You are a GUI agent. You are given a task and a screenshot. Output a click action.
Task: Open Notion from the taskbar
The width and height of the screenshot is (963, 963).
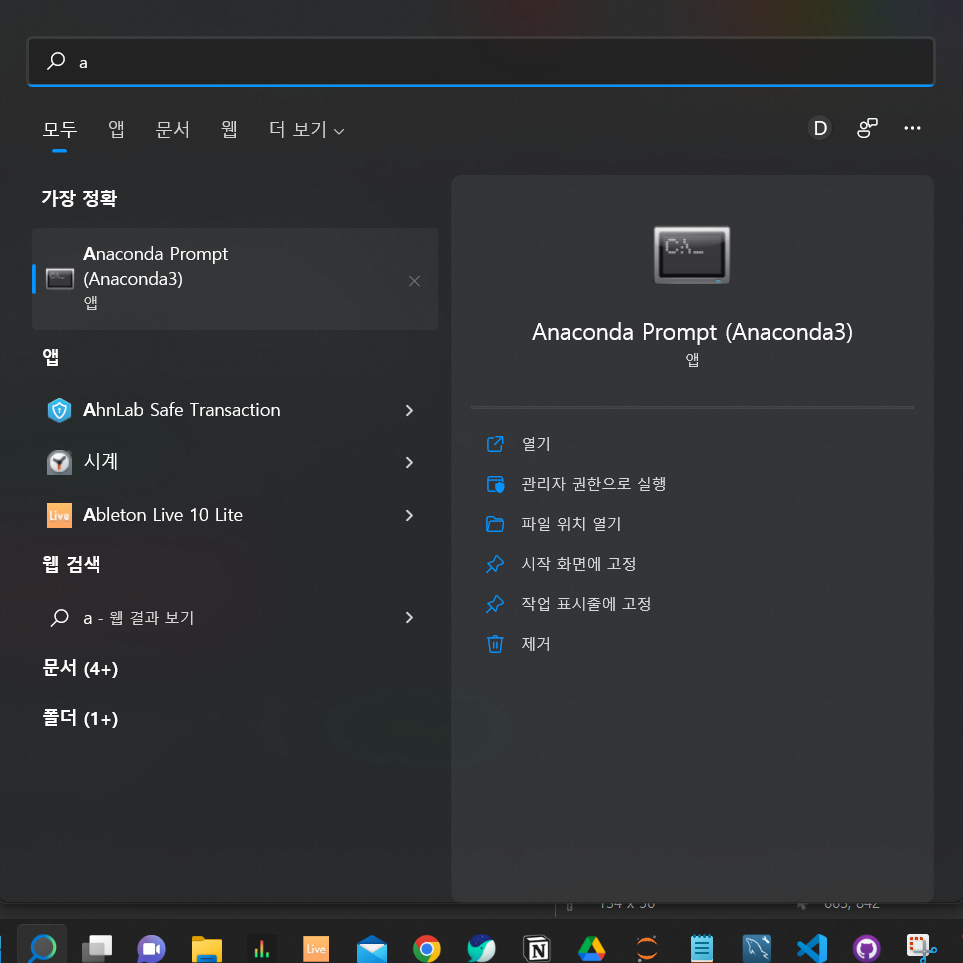click(x=537, y=949)
